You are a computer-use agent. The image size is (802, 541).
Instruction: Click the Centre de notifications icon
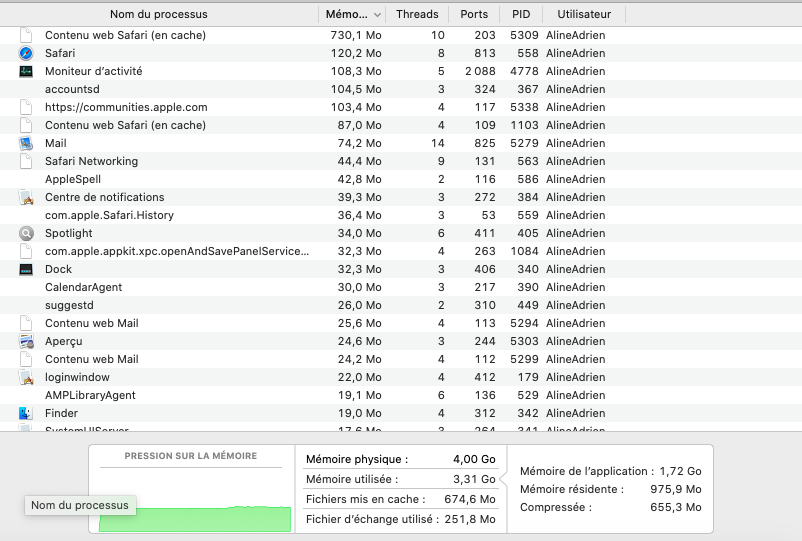[x=26, y=197]
